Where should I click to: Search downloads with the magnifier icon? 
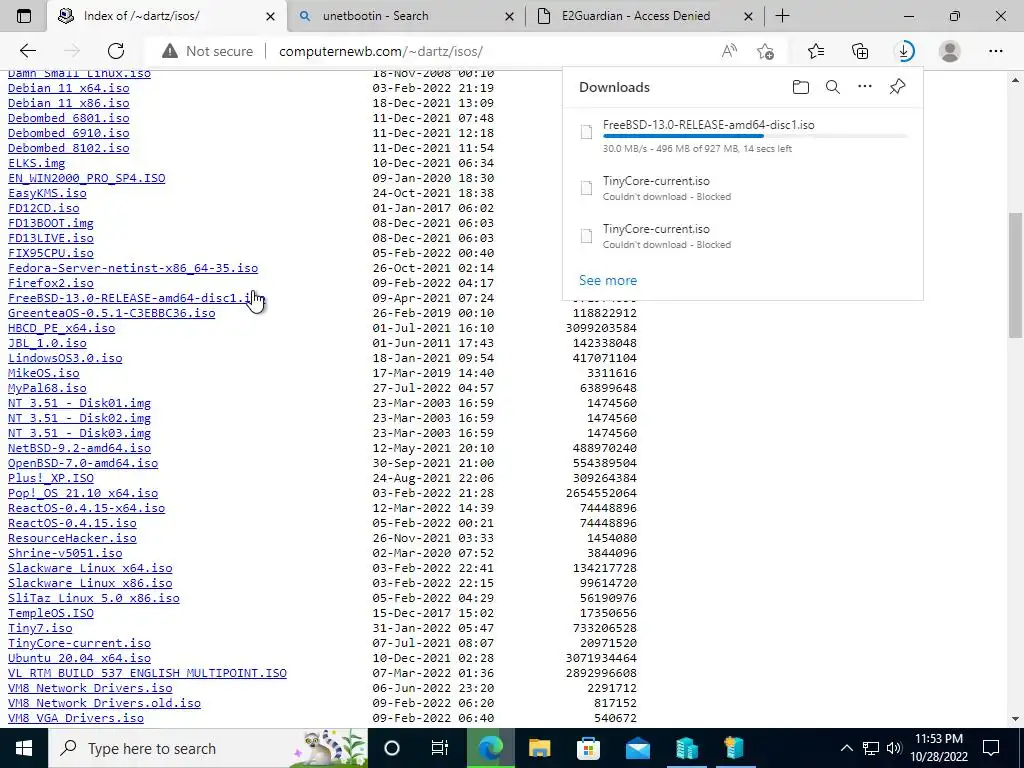(833, 87)
